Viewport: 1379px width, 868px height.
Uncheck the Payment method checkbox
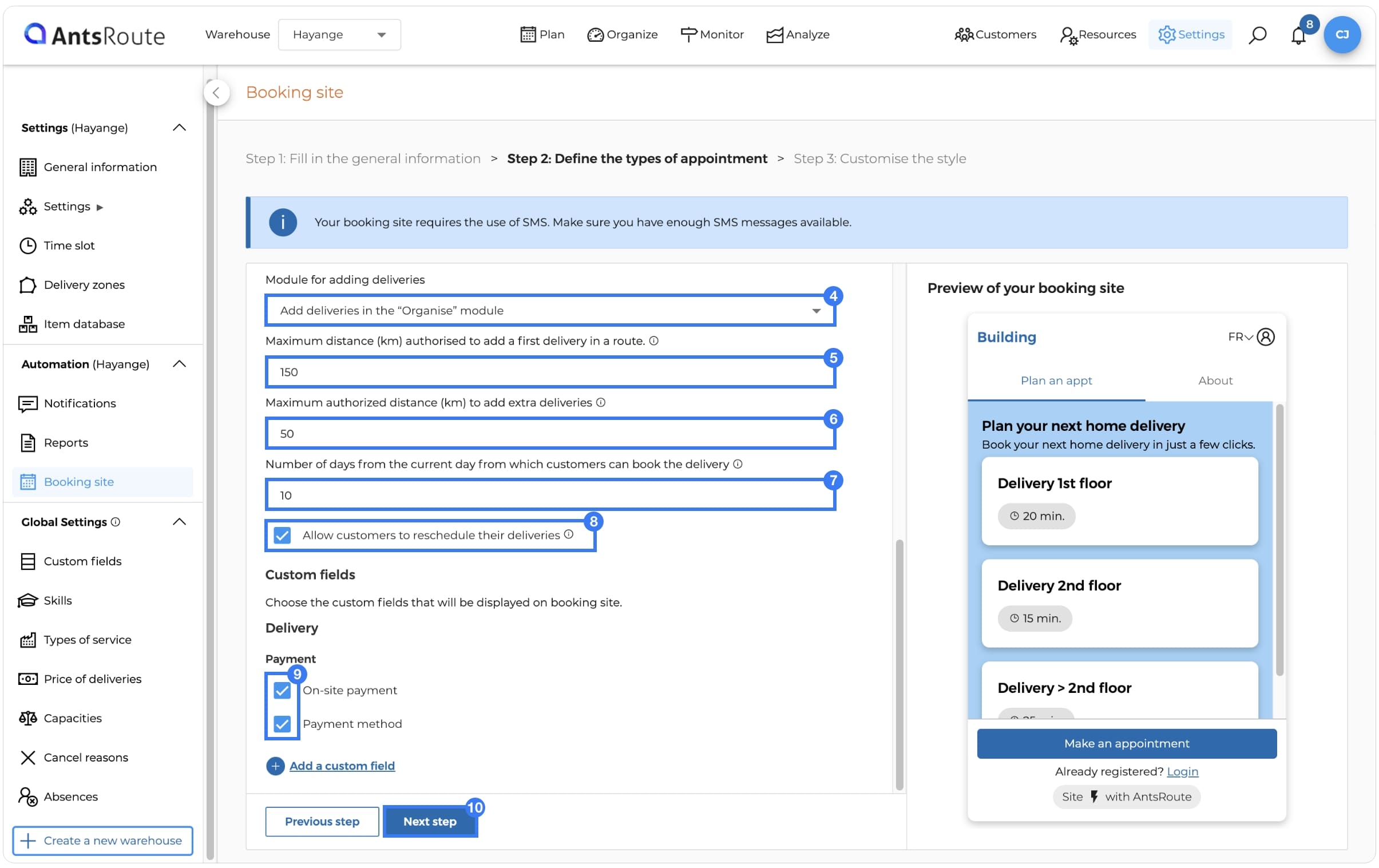click(x=282, y=724)
